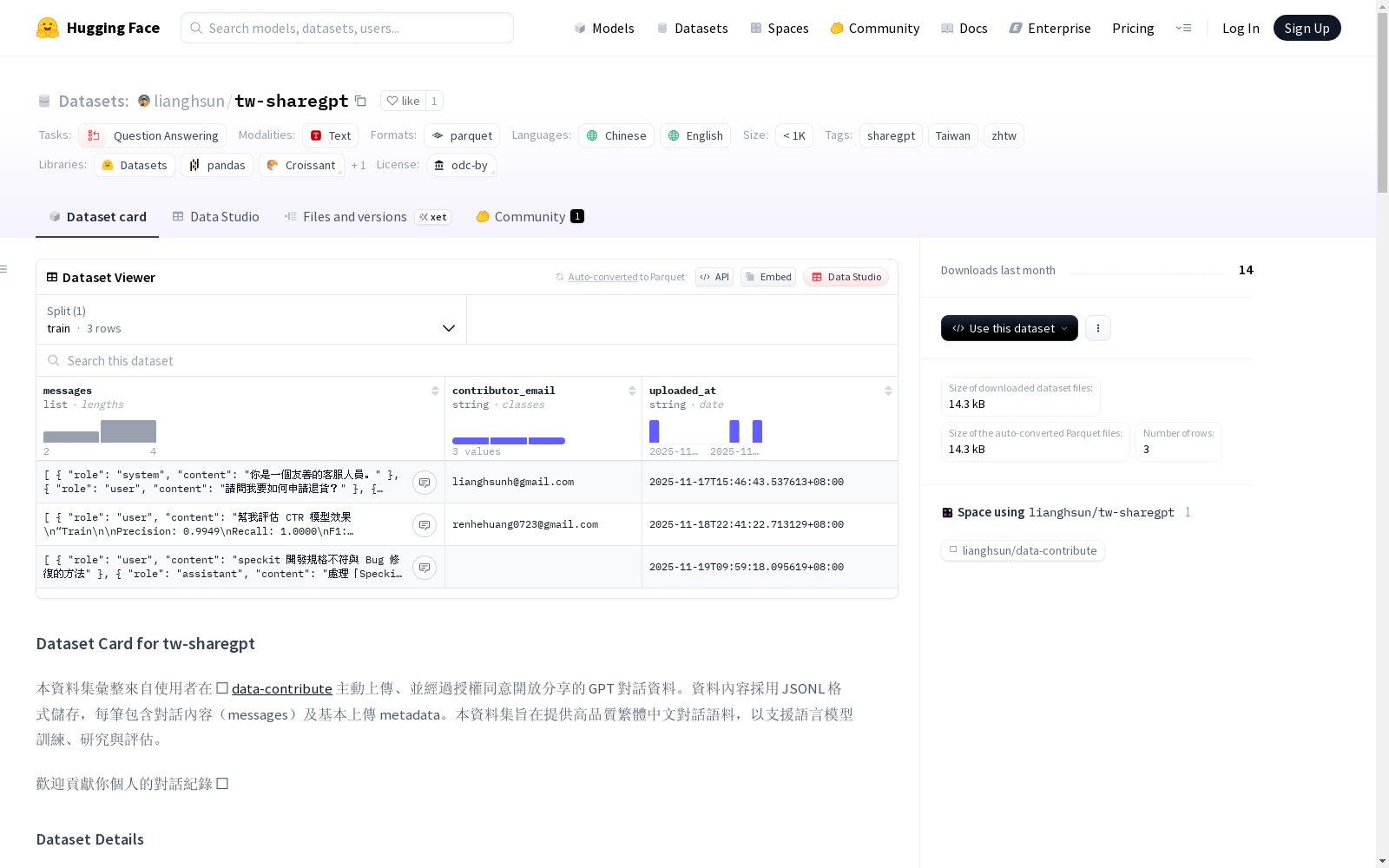Focus the Search this dataset field

[467, 360]
